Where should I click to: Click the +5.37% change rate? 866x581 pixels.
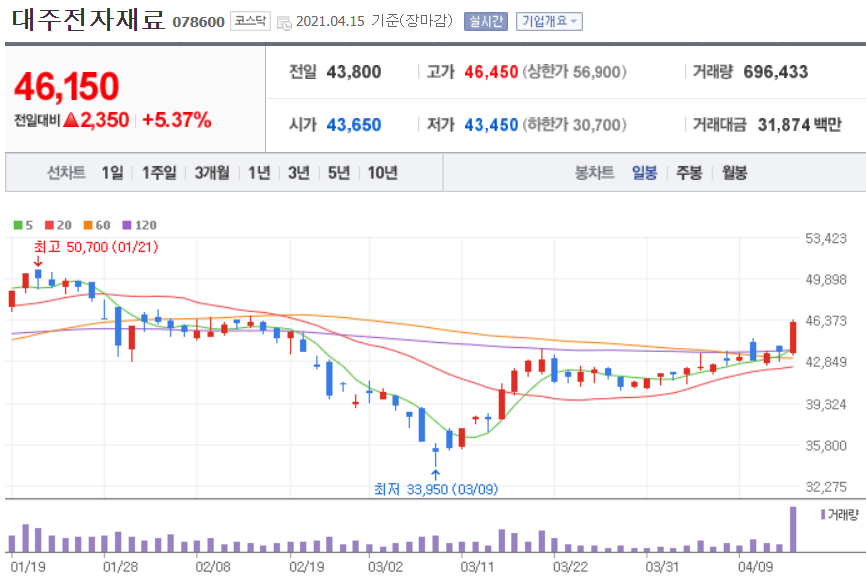[177, 120]
